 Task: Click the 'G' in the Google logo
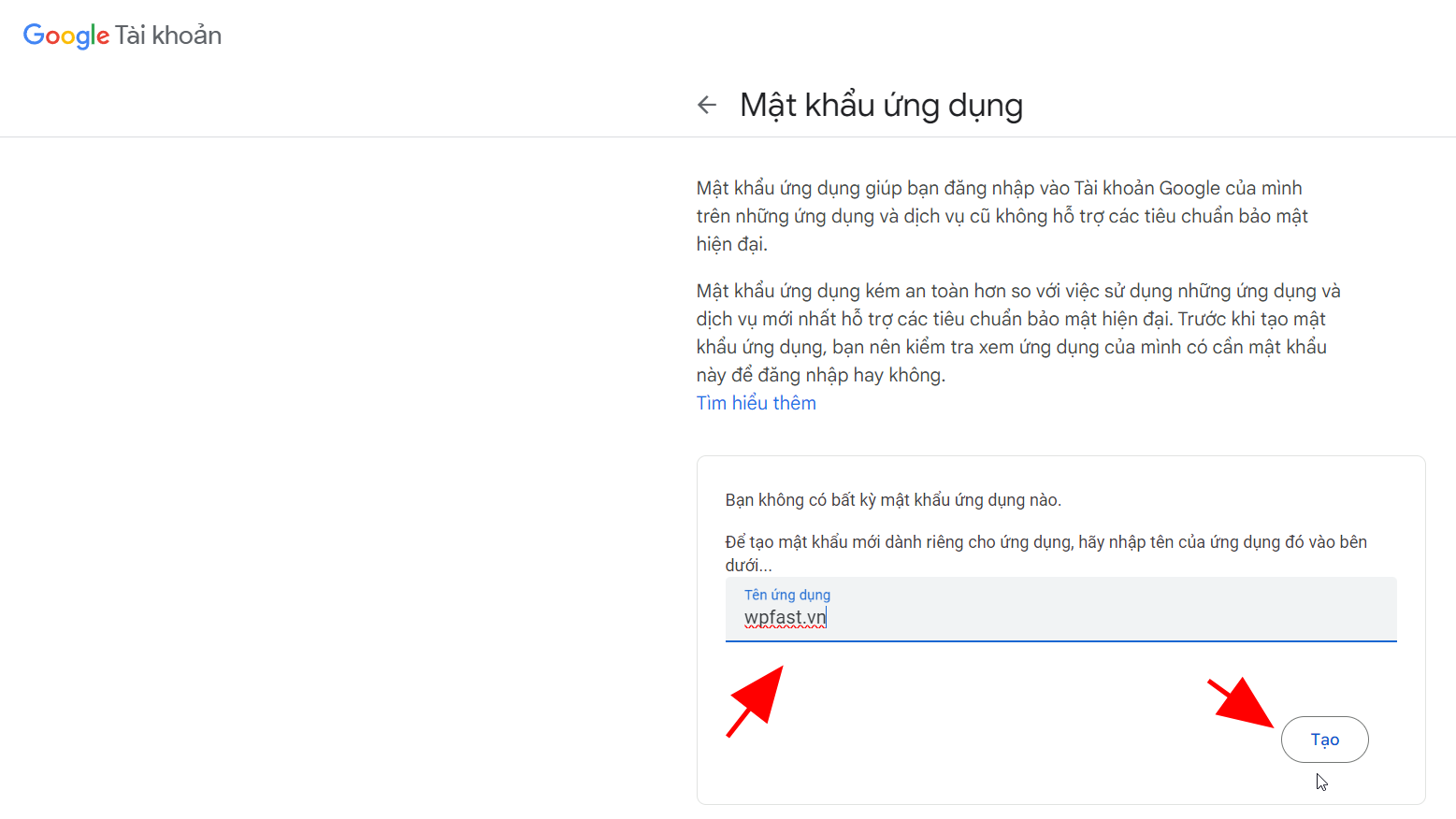[36, 36]
